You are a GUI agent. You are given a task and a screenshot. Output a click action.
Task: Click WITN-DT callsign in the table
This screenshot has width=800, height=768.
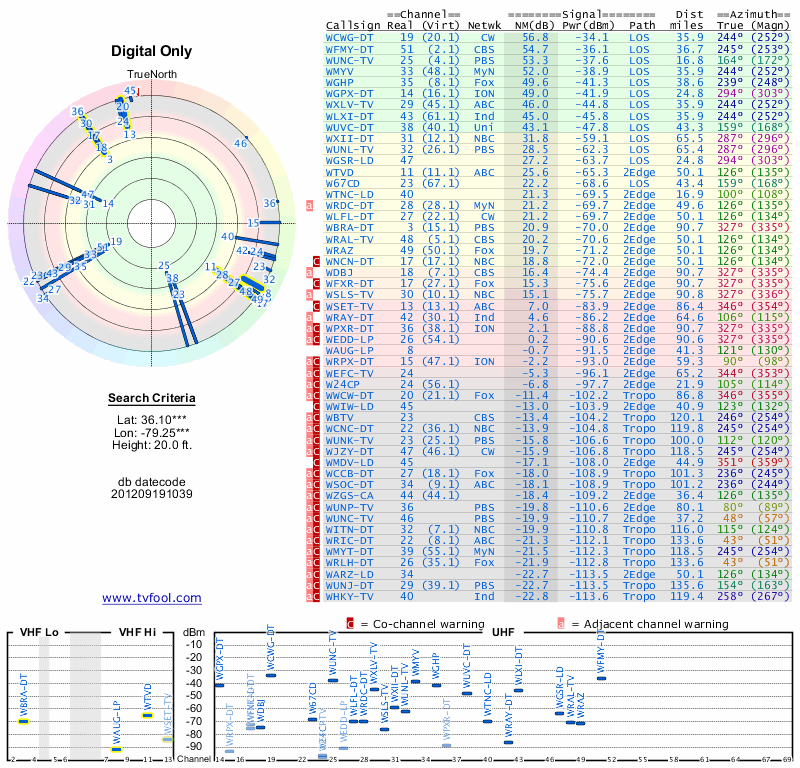click(x=349, y=530)
